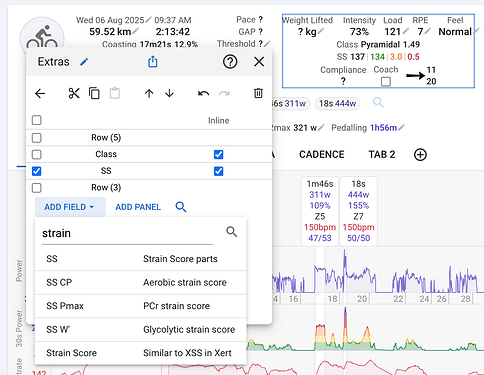The width and height of the screenshot is (484, 375).
Task: Redo the last change
Action: click(224, 93)
